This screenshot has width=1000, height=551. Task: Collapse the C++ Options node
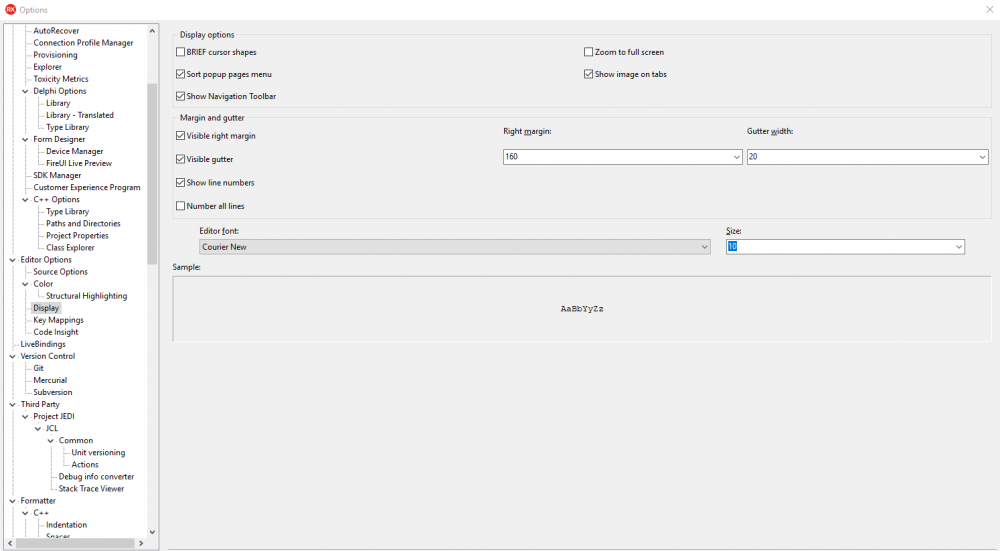26,200
